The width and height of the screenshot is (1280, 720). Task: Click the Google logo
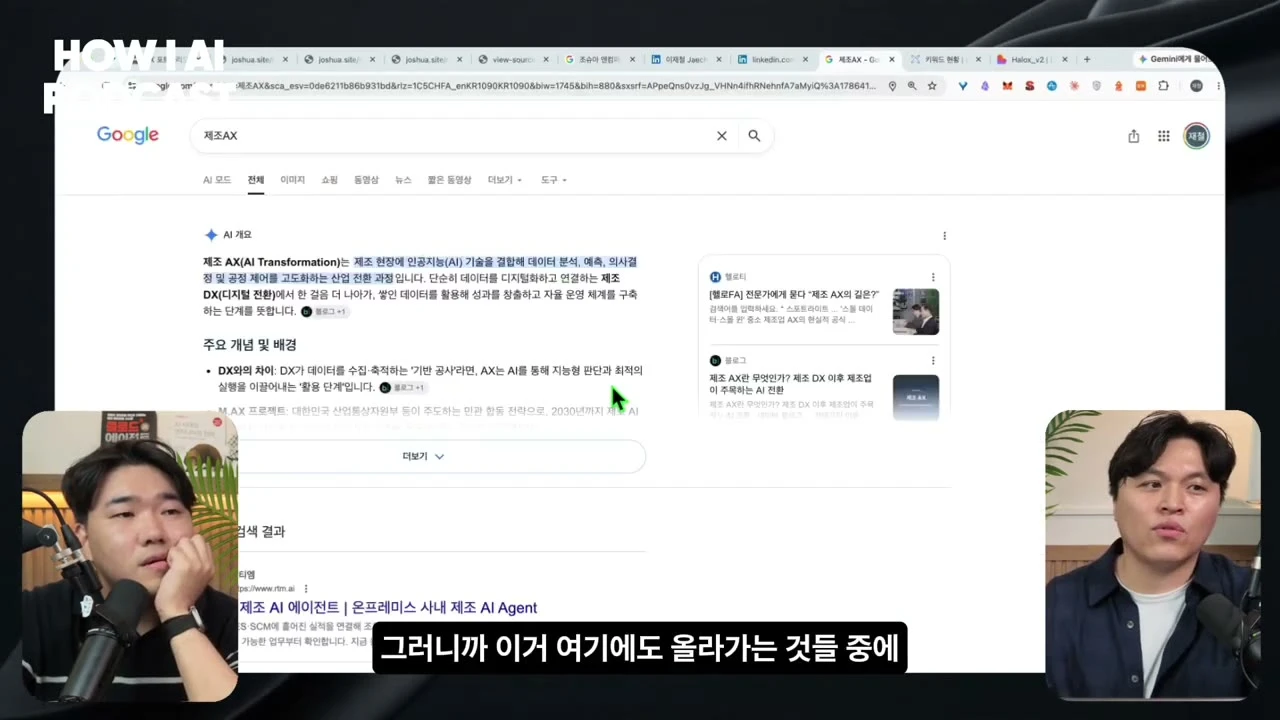tap(128, 135)
